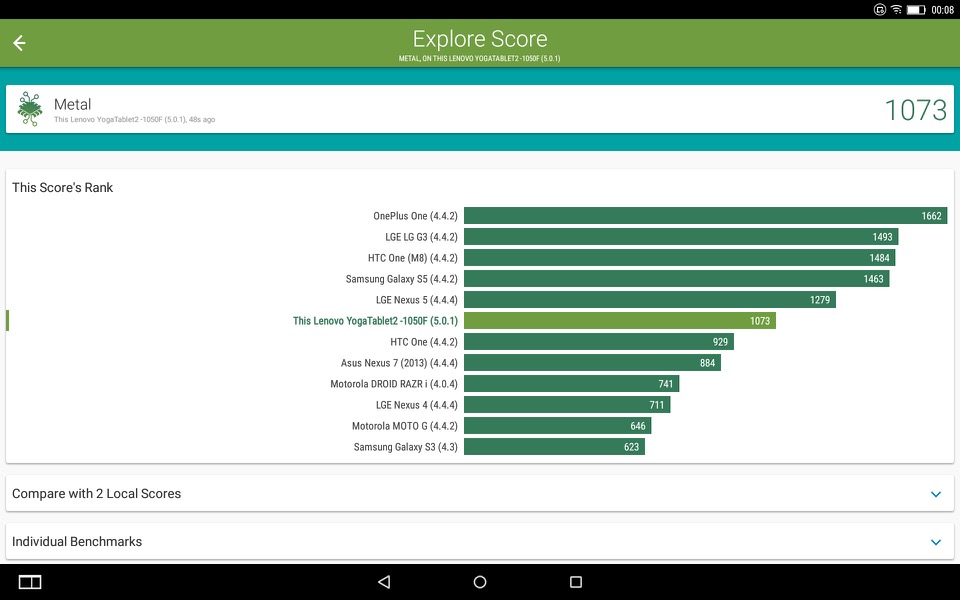
Task: Tap the HTC One (M8) entry
Action: click(413, 258)
